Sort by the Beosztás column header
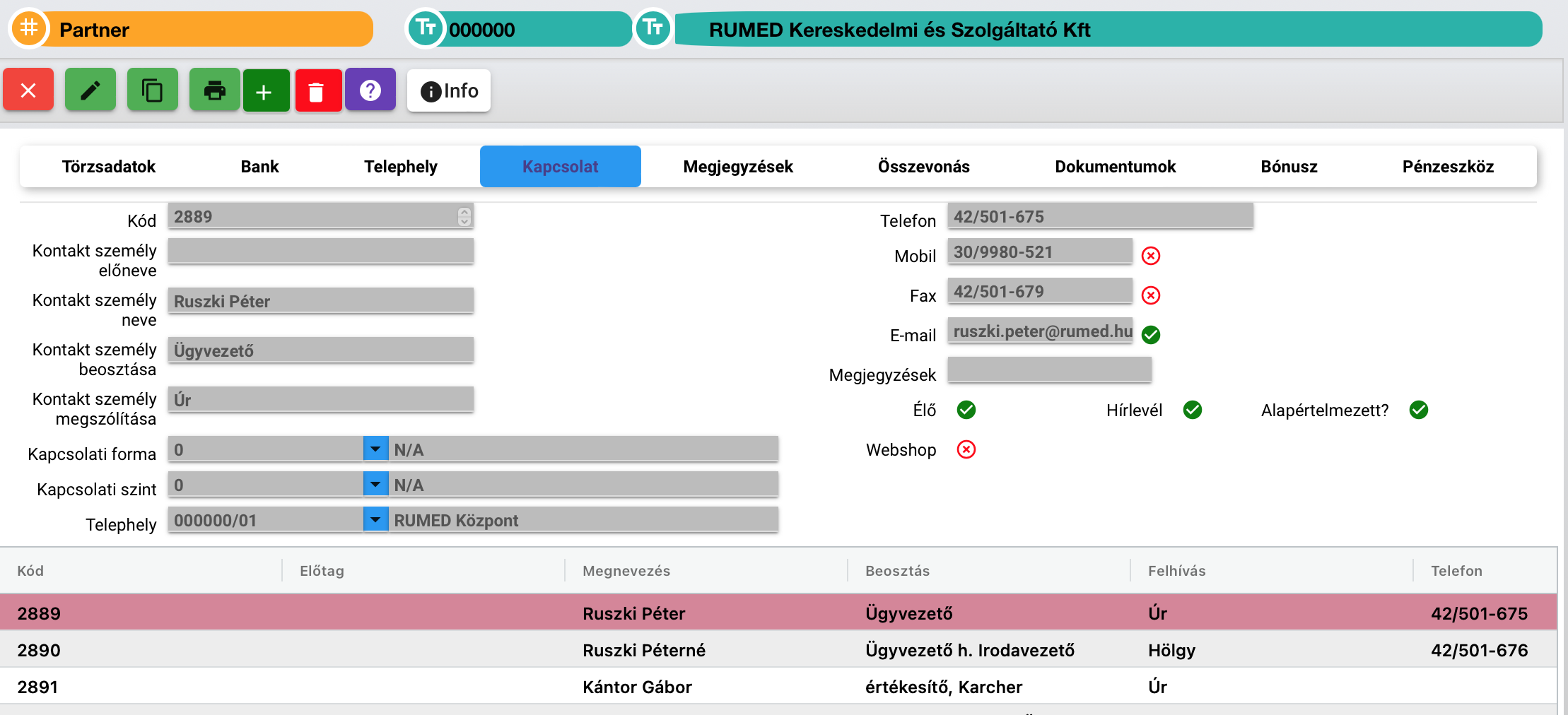The width and height of the screenshot is (1568, 715). click(x=897, y=571)
